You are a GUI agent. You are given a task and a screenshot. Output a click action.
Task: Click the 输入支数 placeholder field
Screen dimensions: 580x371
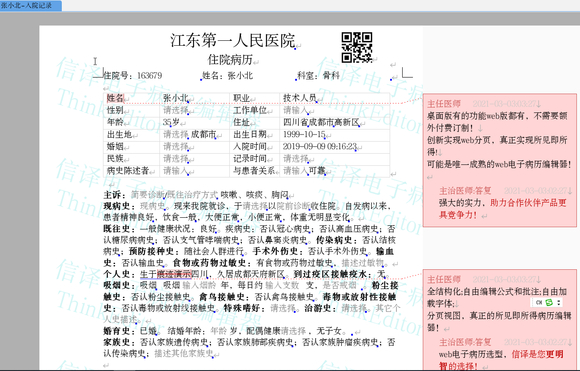click(282, 286)
